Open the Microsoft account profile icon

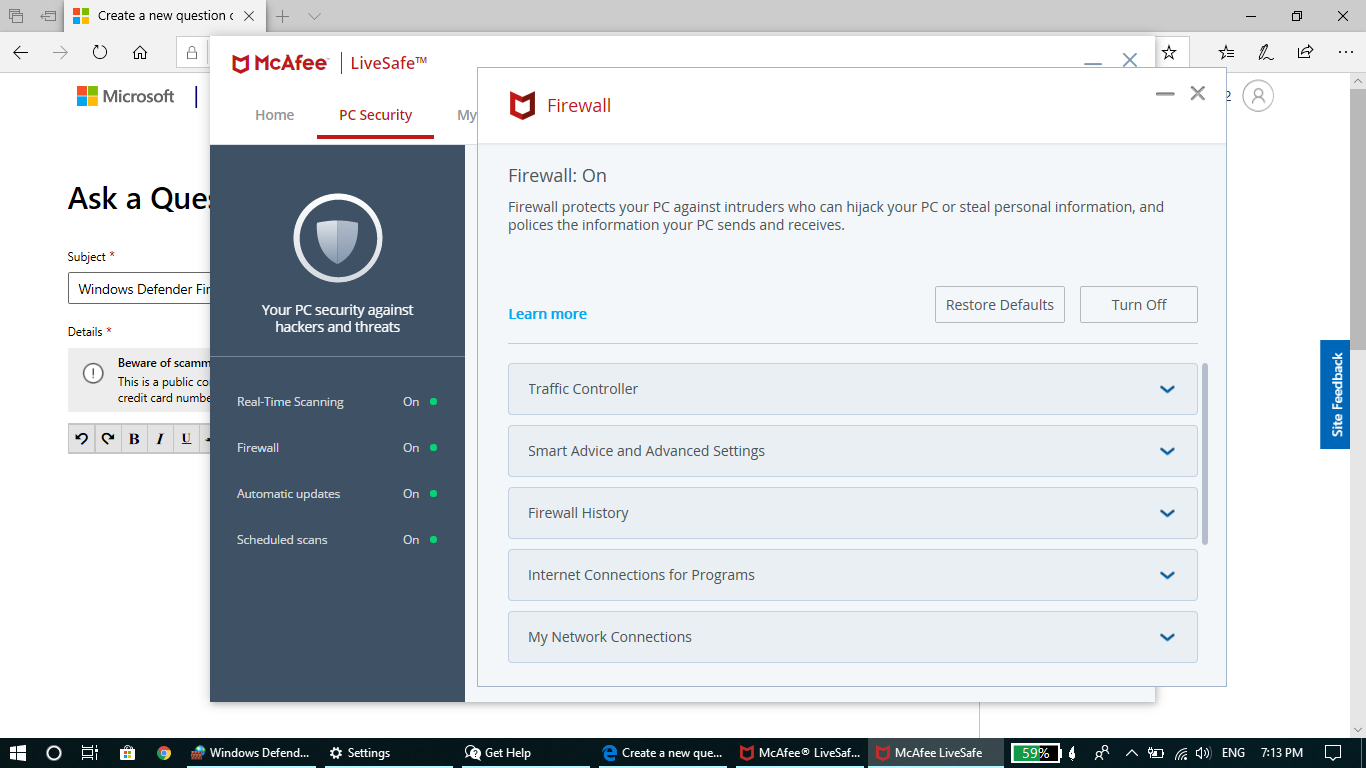(1258, 96)
